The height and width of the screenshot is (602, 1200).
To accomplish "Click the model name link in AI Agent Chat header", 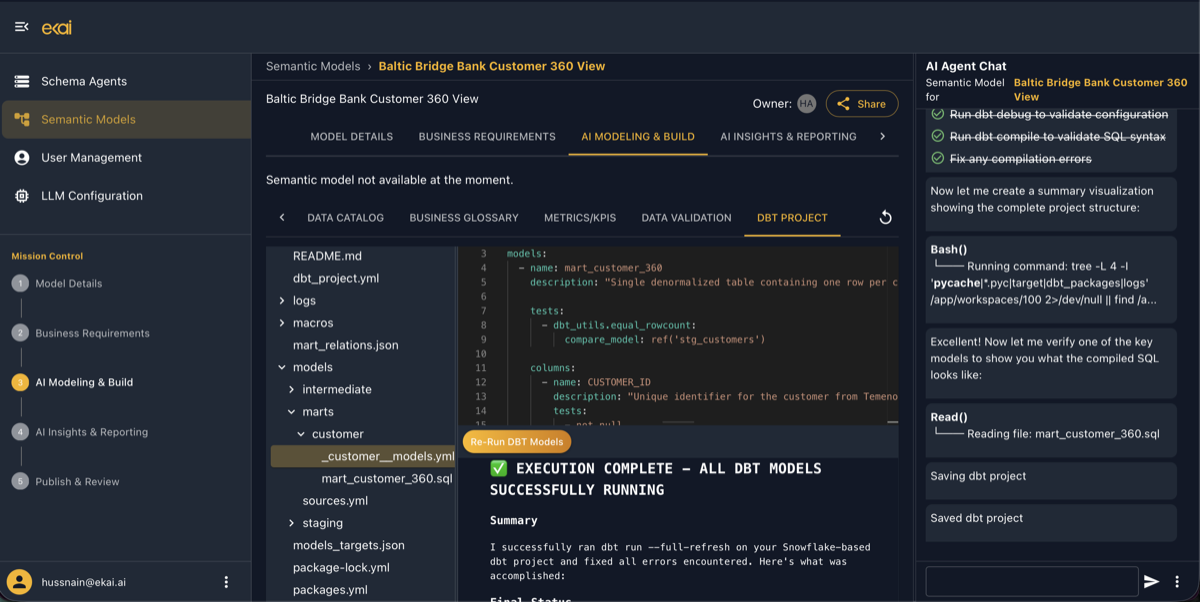I will click(x=1101, y=90).
